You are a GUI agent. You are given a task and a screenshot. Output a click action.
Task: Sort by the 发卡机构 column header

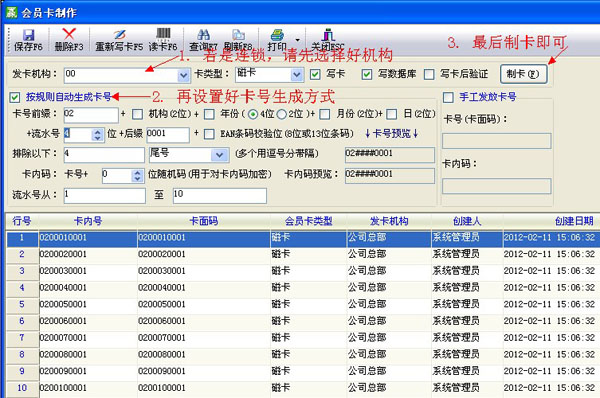click(x=389, y=221)
